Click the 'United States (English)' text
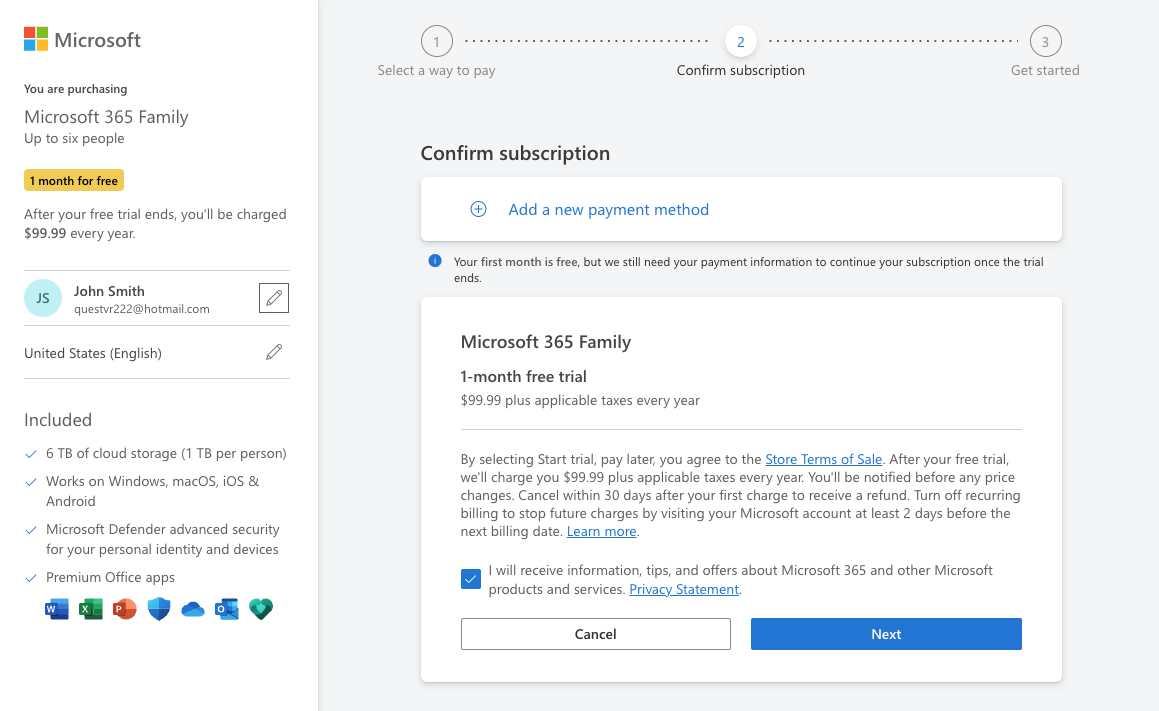Viewport: 1159px width, 711px height. tap(93, 353)
